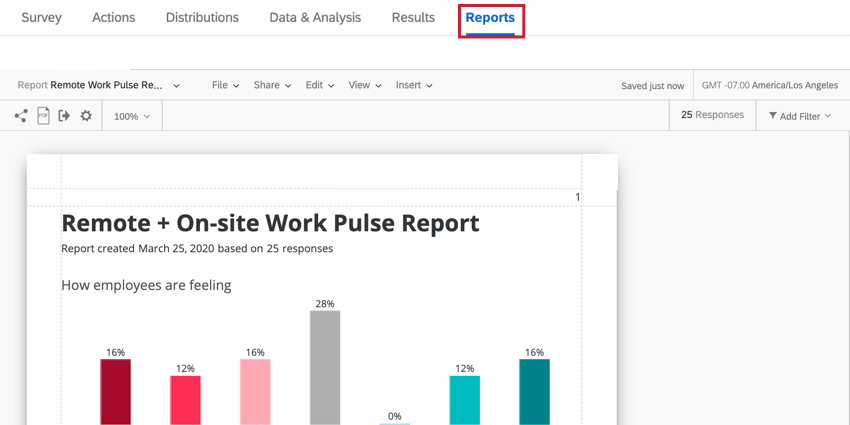Expand the report name dropdown

click(176, 86)
